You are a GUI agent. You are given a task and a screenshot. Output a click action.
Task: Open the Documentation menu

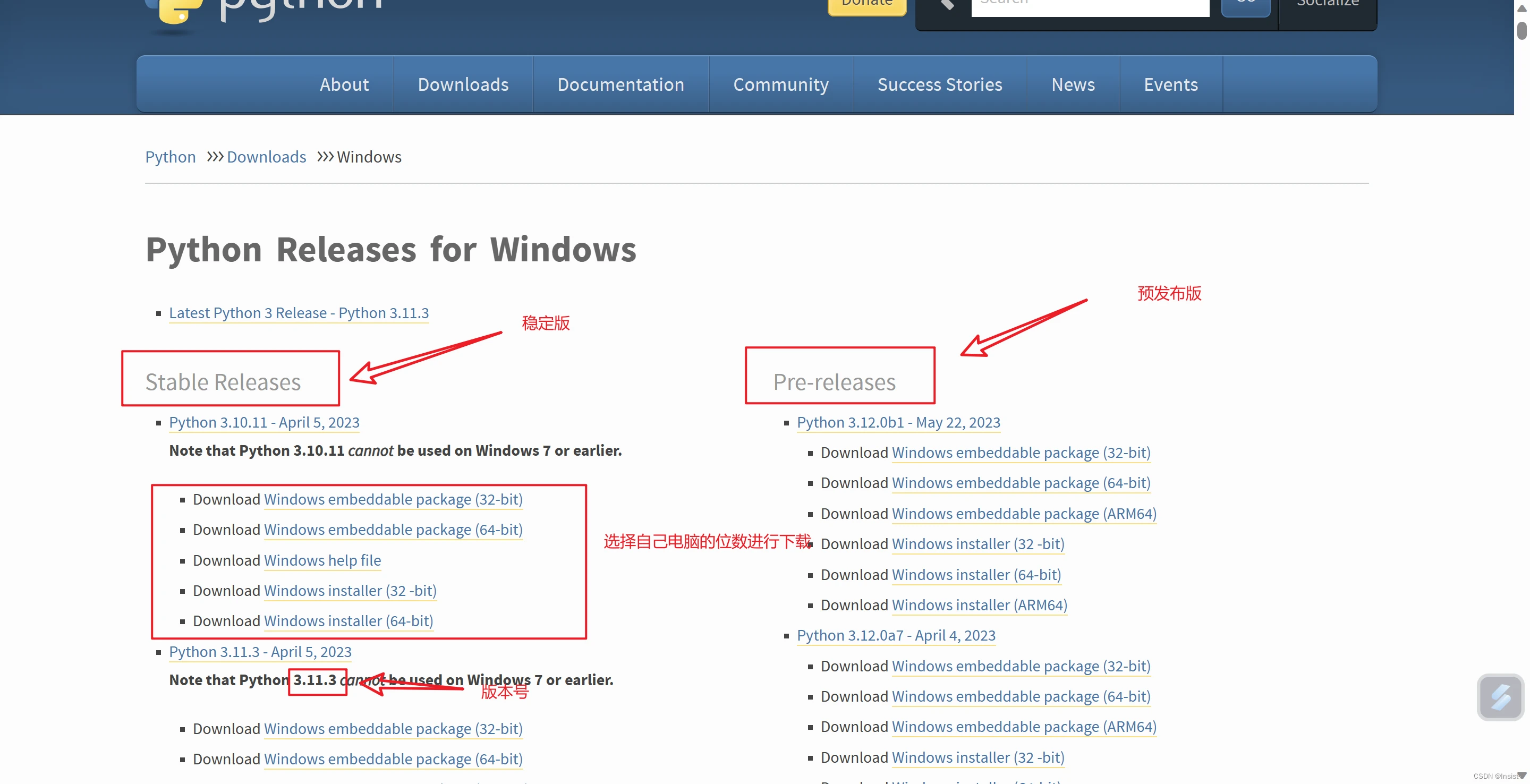pos(620,84)
